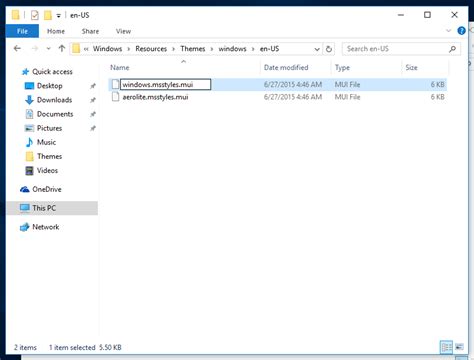
Task: Click the MUI File type of aerolite.msstyles.mui
Action: (x=347, y=97)
